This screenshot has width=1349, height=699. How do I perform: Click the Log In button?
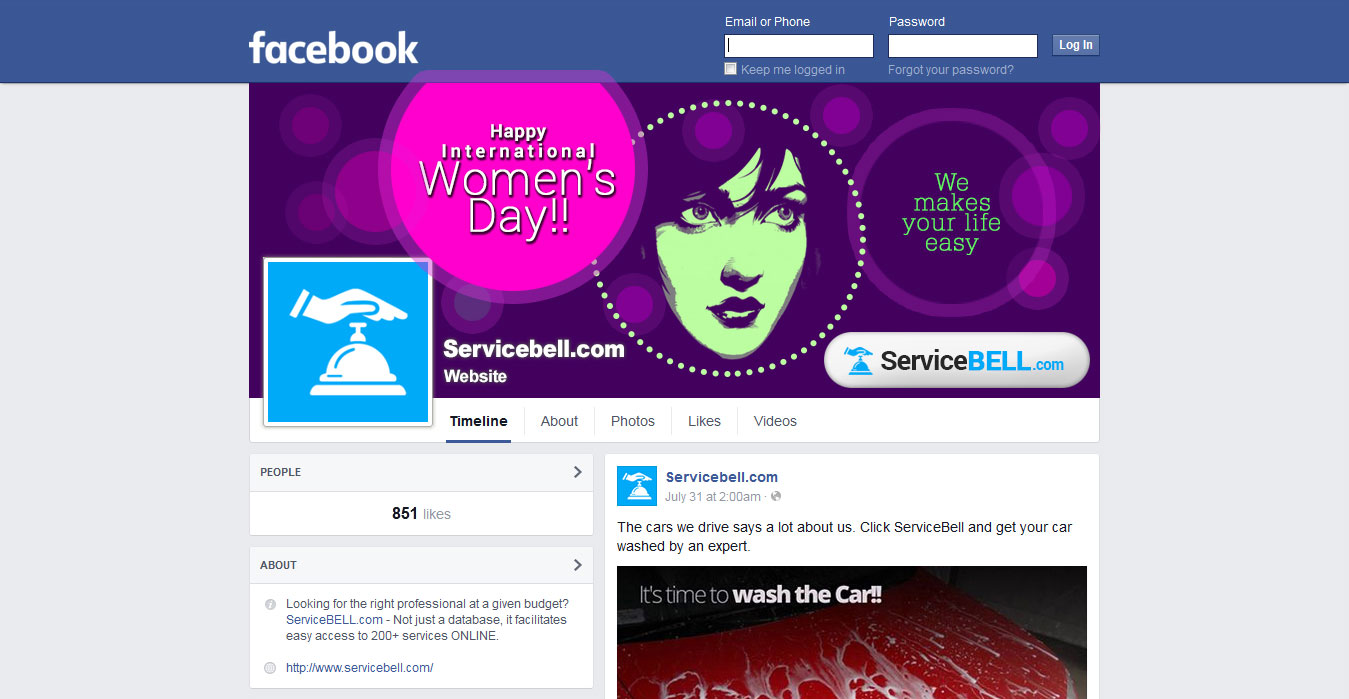1076,45
